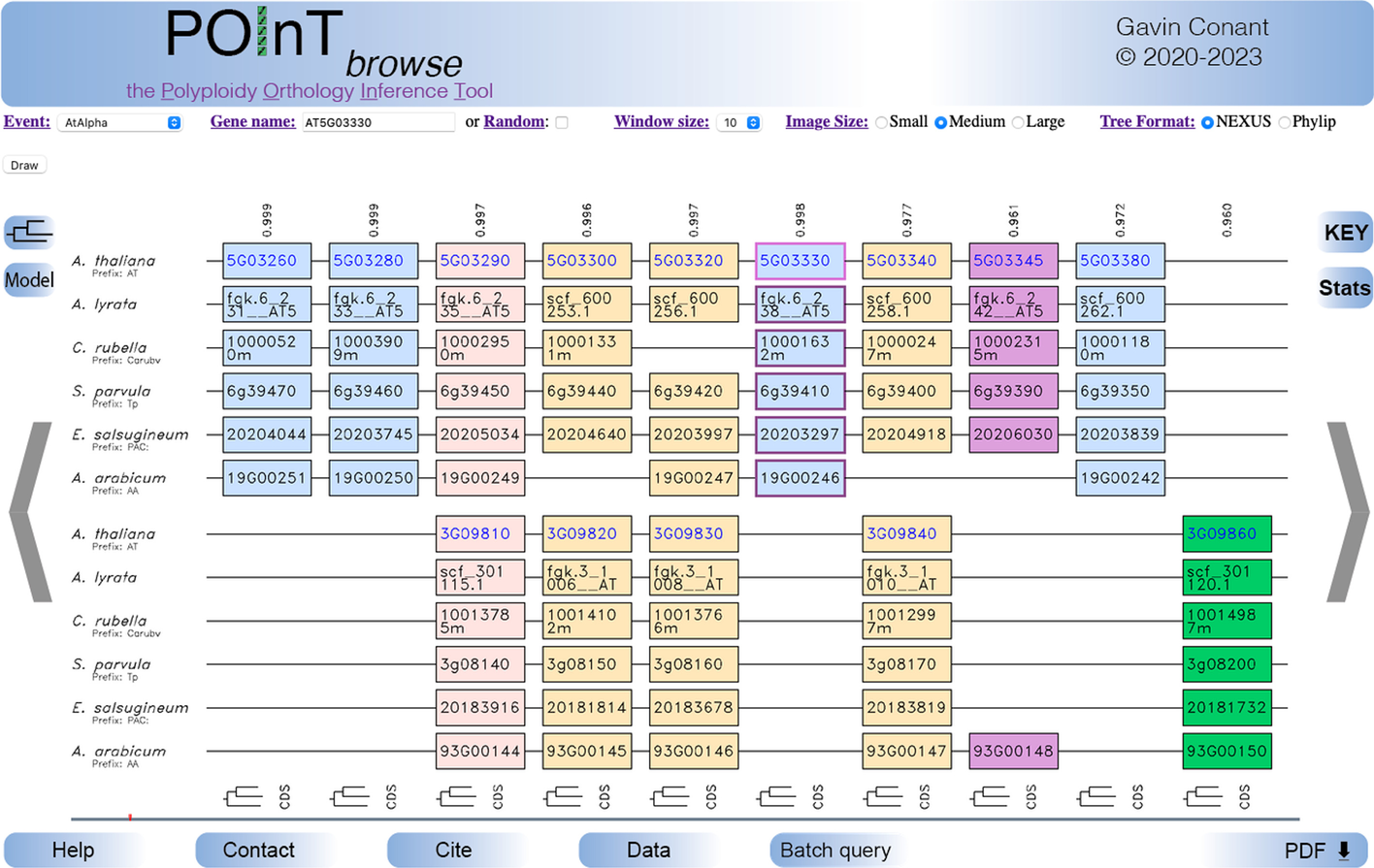The image size is (1374, 868).
Task: Follow the Gene name label link
Action: (252, 121)
